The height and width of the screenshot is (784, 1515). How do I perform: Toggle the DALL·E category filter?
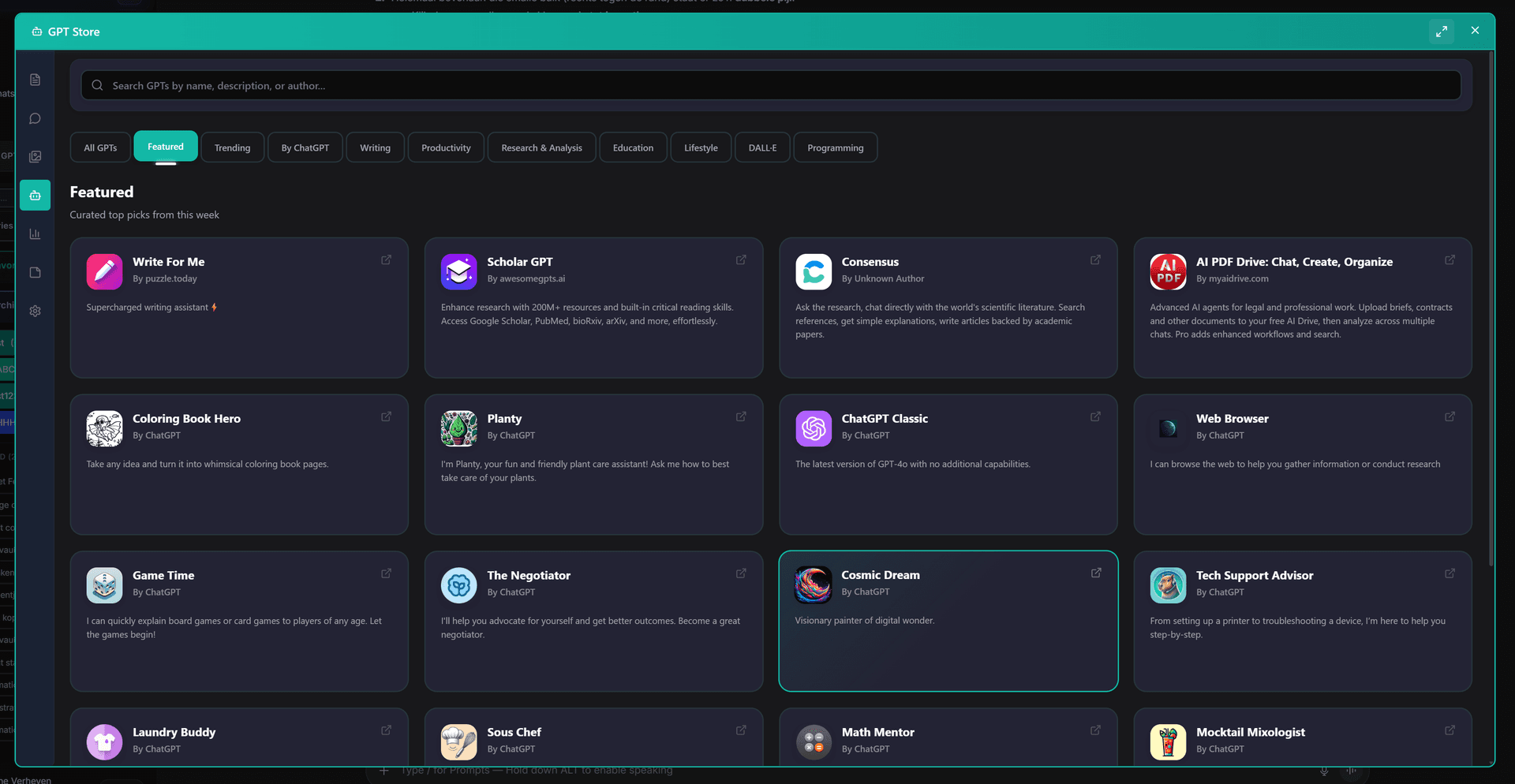click(x=761, y=147)
